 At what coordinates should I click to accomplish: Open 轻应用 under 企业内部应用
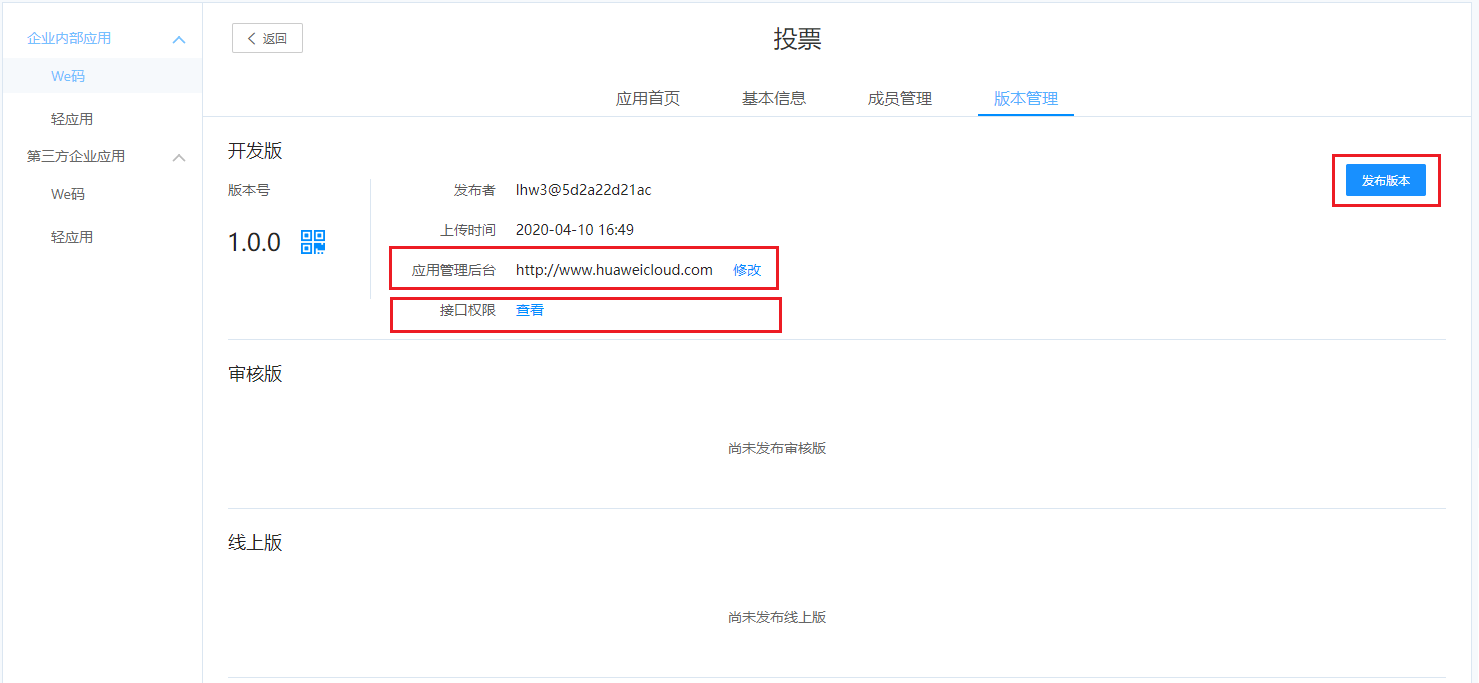tap(72, 119)
